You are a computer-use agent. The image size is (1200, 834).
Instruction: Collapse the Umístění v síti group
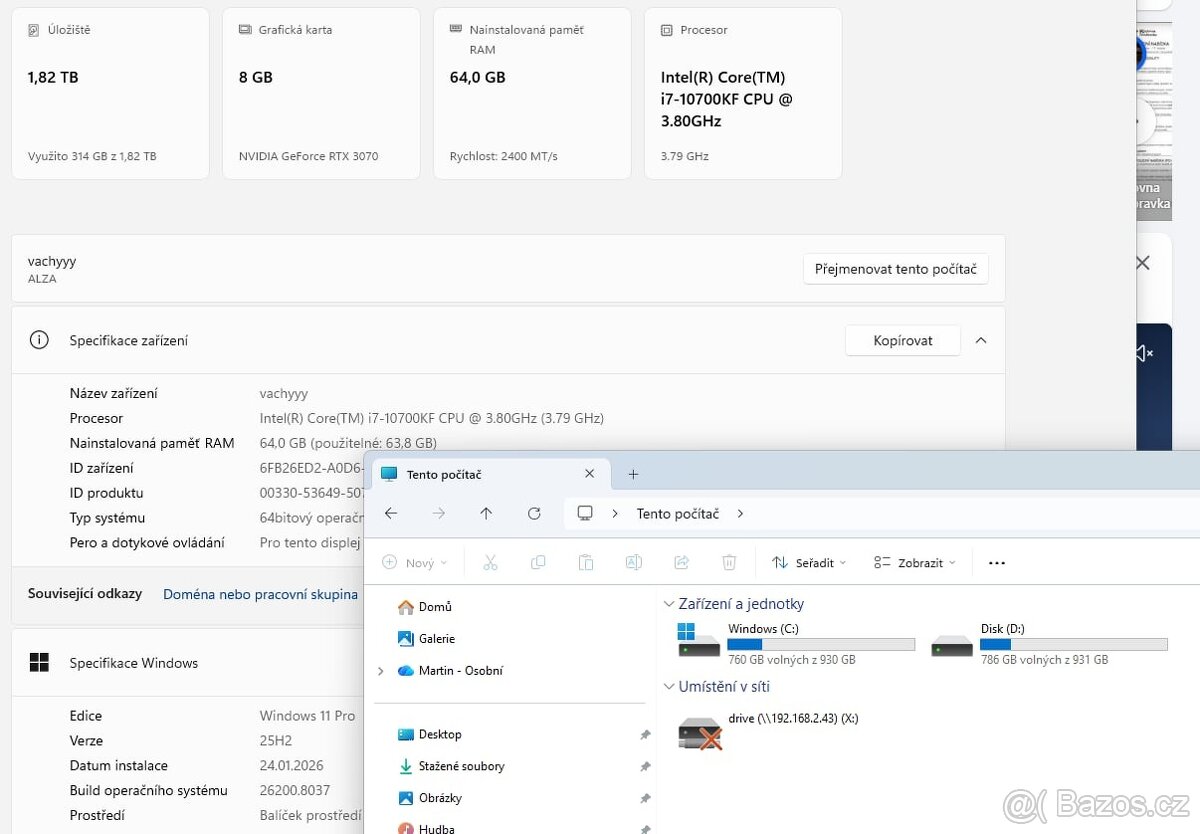tap(669, 687)
